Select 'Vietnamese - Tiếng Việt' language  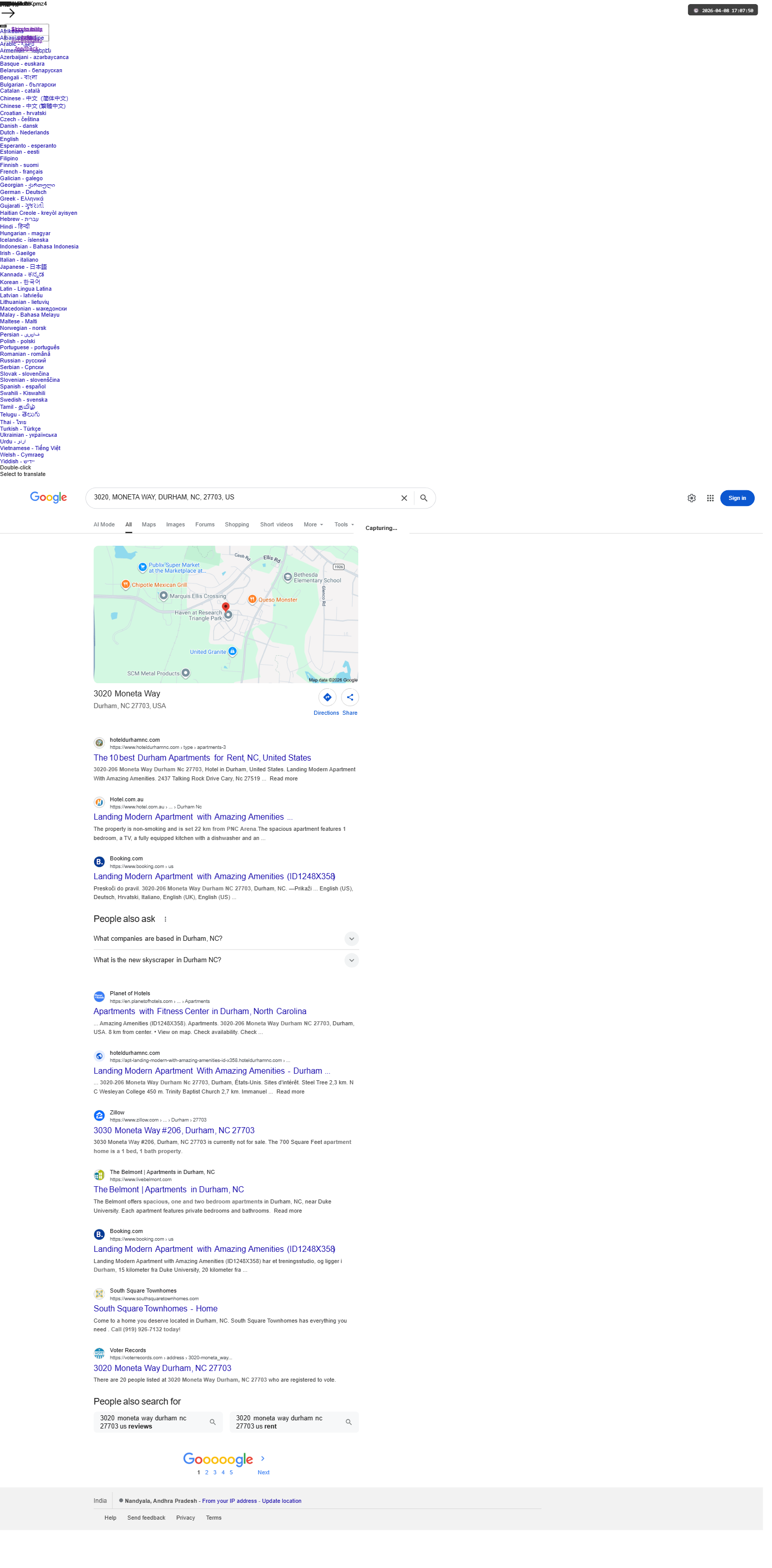(x=31, y=448)
